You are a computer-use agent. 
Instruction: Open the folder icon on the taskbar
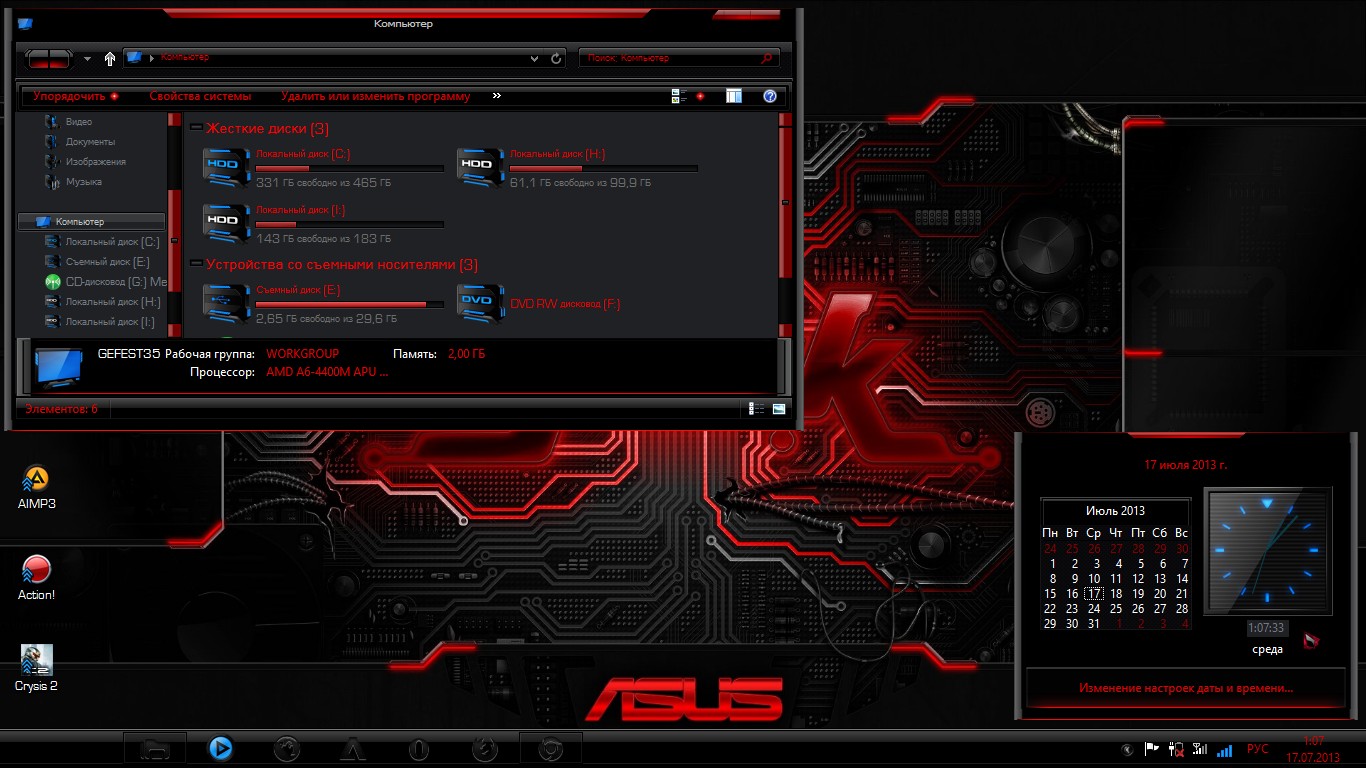pos(155,748)
